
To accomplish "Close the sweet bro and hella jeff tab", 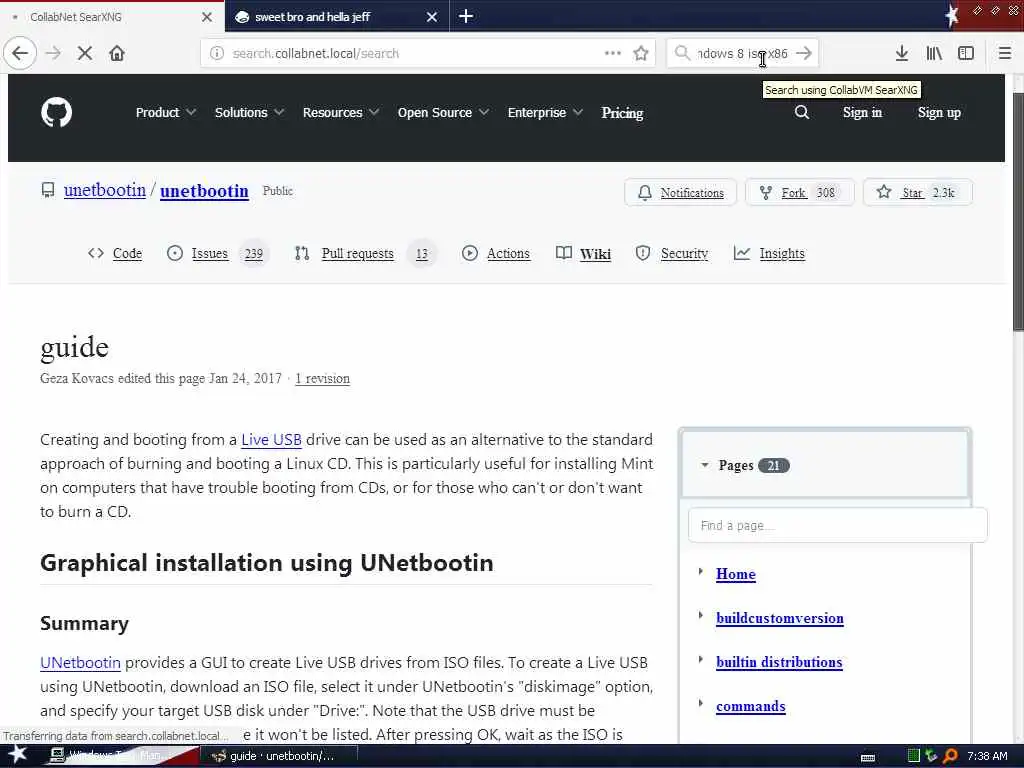I will pyautogui.click(x=432, y=17).
